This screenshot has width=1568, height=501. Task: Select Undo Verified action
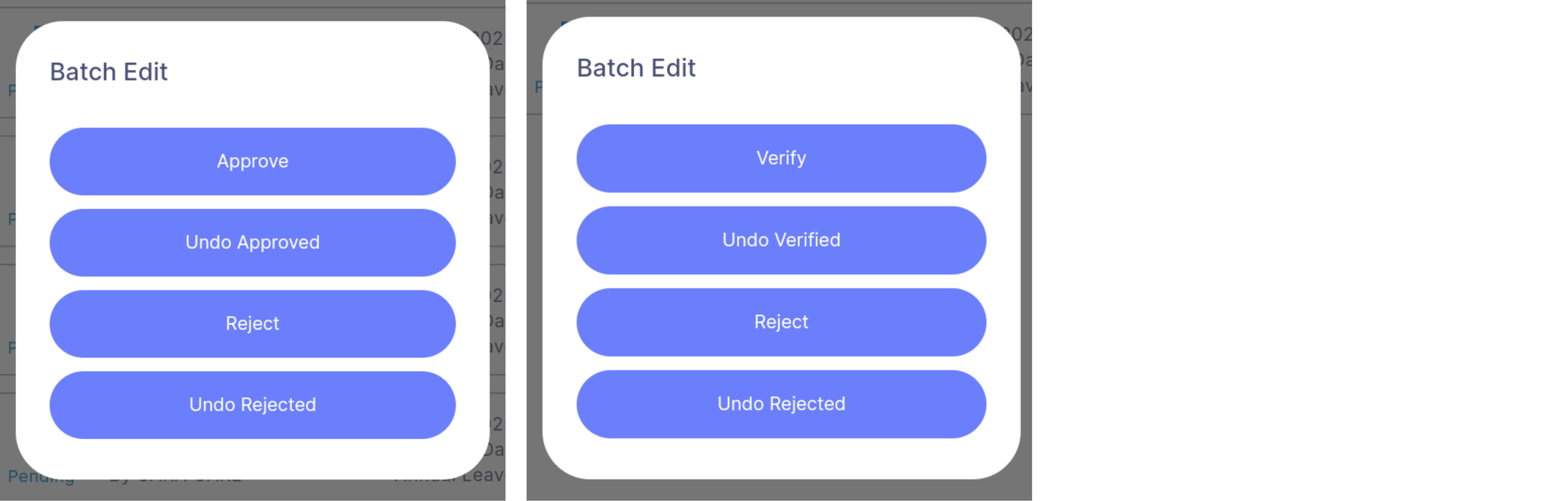(x=781, y=240)
